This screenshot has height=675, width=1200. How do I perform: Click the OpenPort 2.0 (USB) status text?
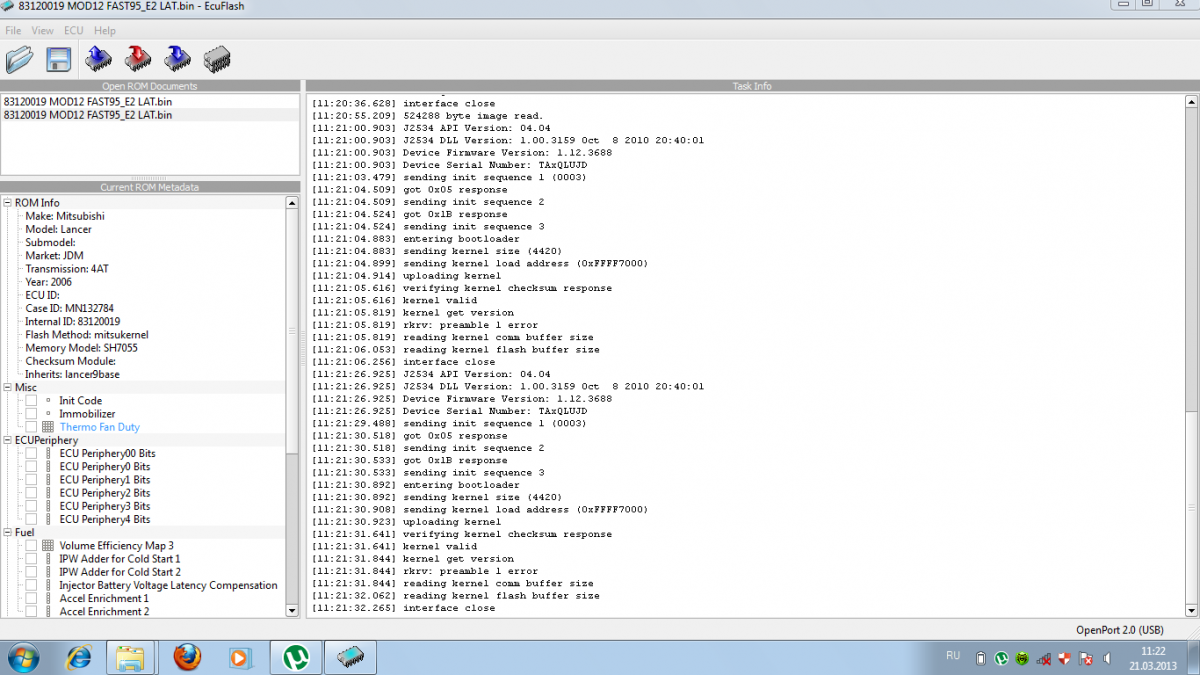click(x=1119, y=630)
